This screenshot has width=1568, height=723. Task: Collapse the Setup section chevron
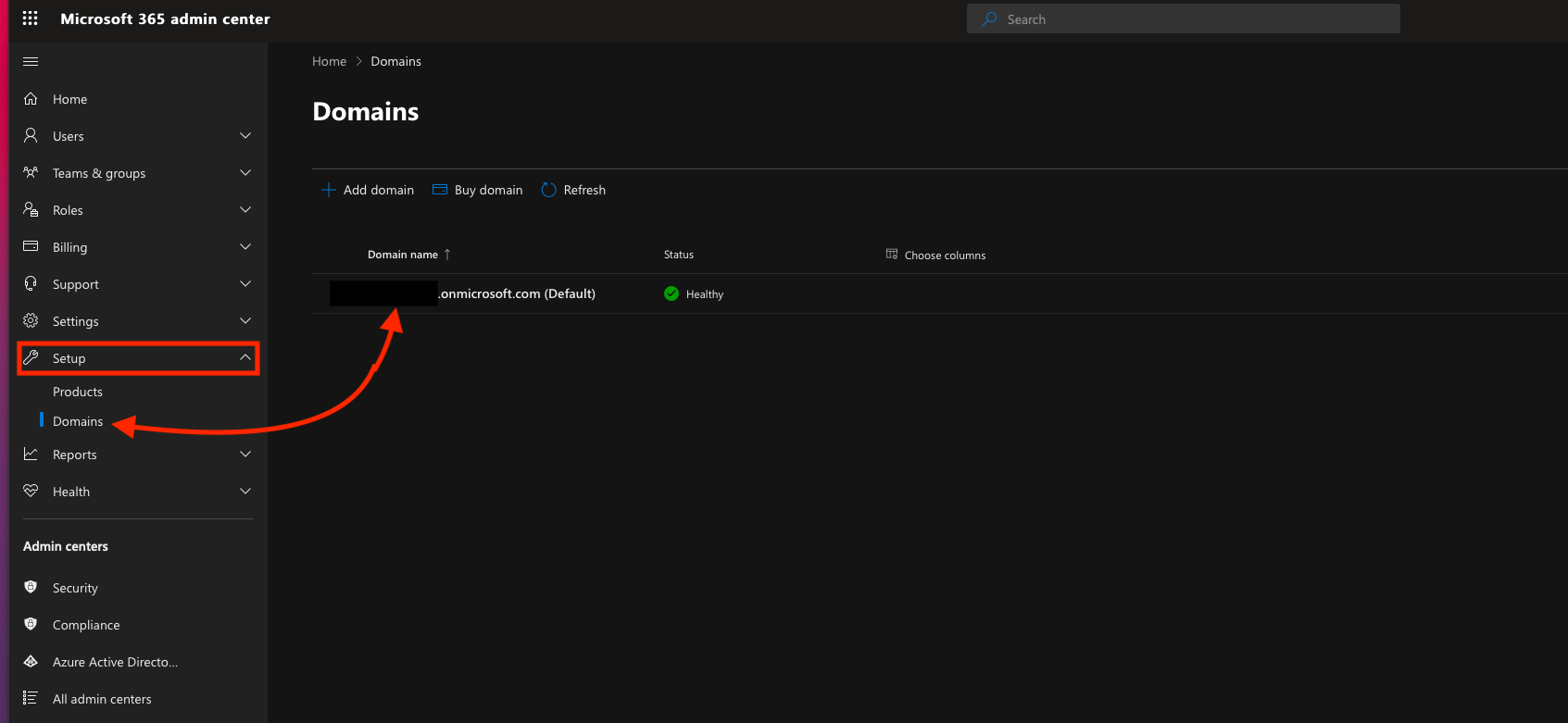click(x=245, y=357)
